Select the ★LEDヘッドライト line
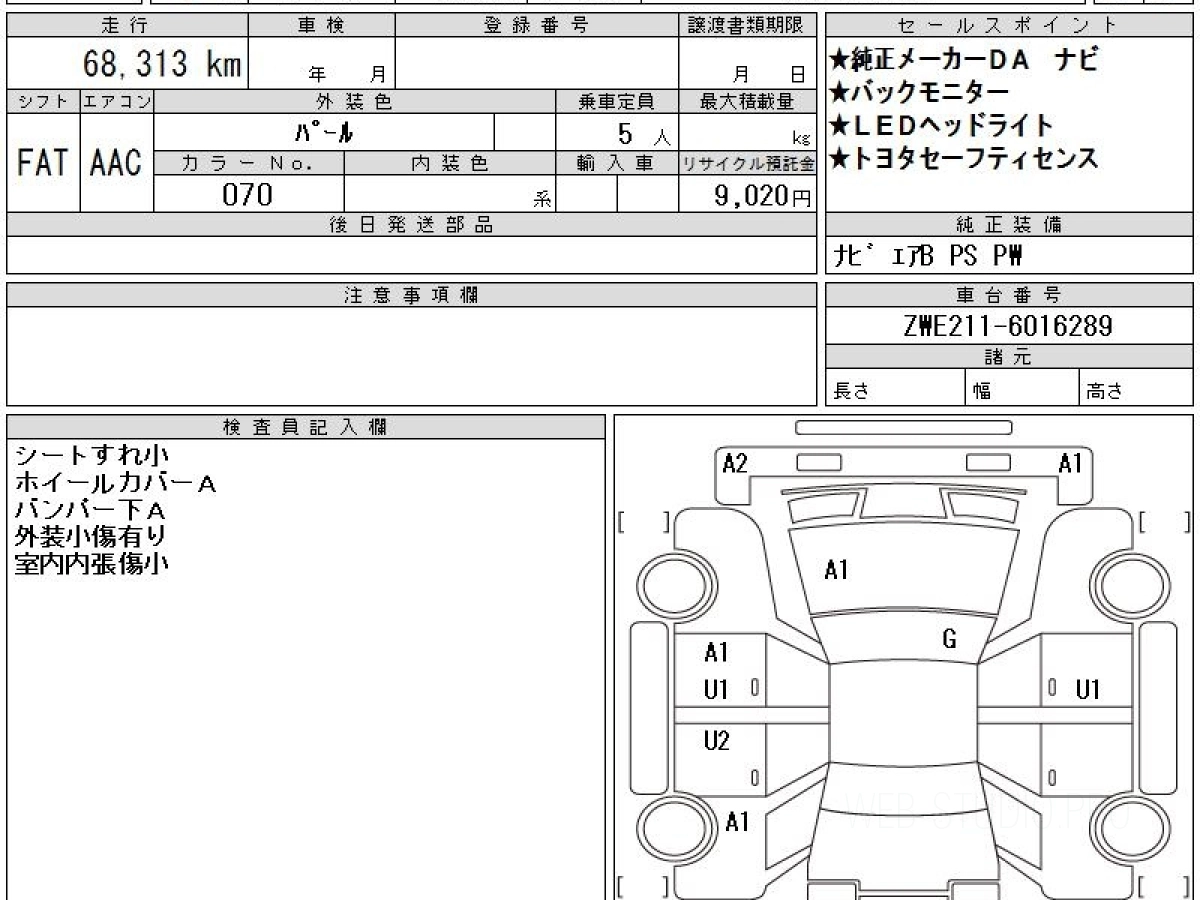This screenshot has height=900, width=1200. click(x=941, y=125)
